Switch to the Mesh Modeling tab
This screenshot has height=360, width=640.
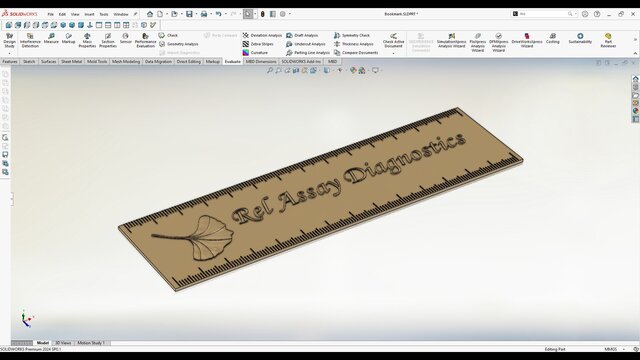[126, 62]
